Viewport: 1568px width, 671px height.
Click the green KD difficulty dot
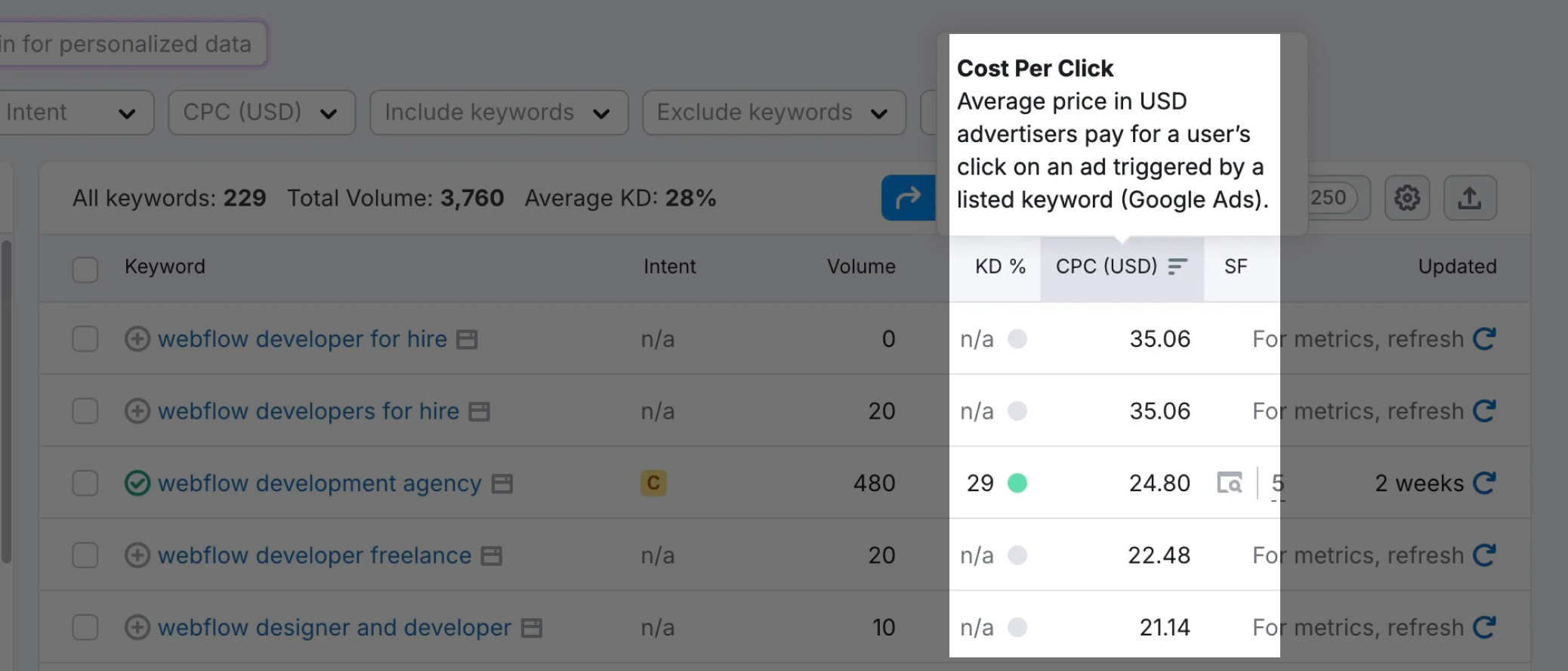tap(1017, 483)
